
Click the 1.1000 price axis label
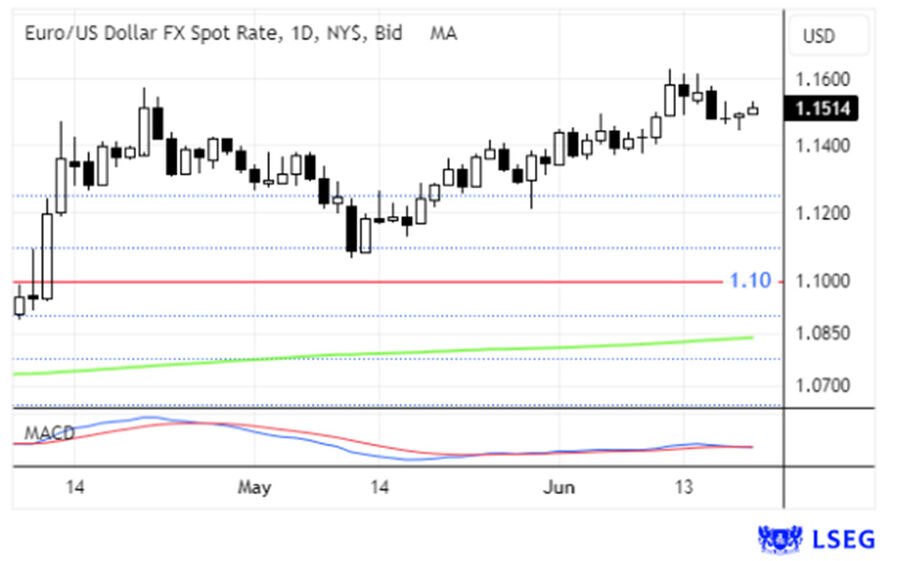(x=822, y=281)
